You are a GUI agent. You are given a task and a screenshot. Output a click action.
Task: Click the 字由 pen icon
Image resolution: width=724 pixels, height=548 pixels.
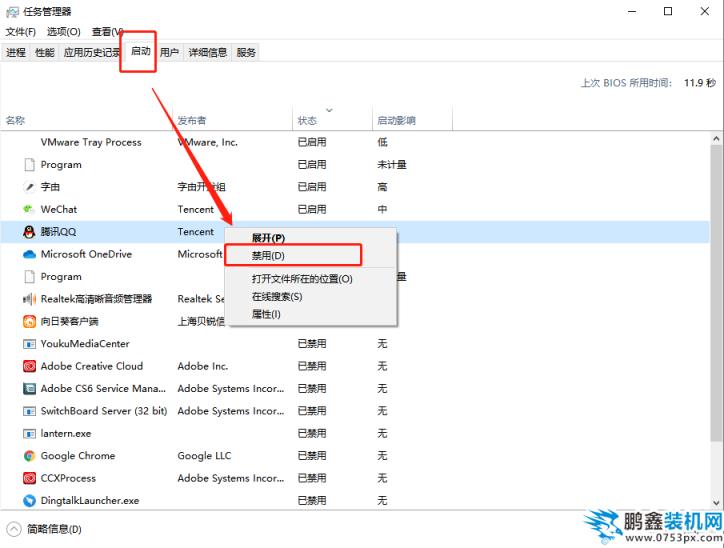pos(29,187)
